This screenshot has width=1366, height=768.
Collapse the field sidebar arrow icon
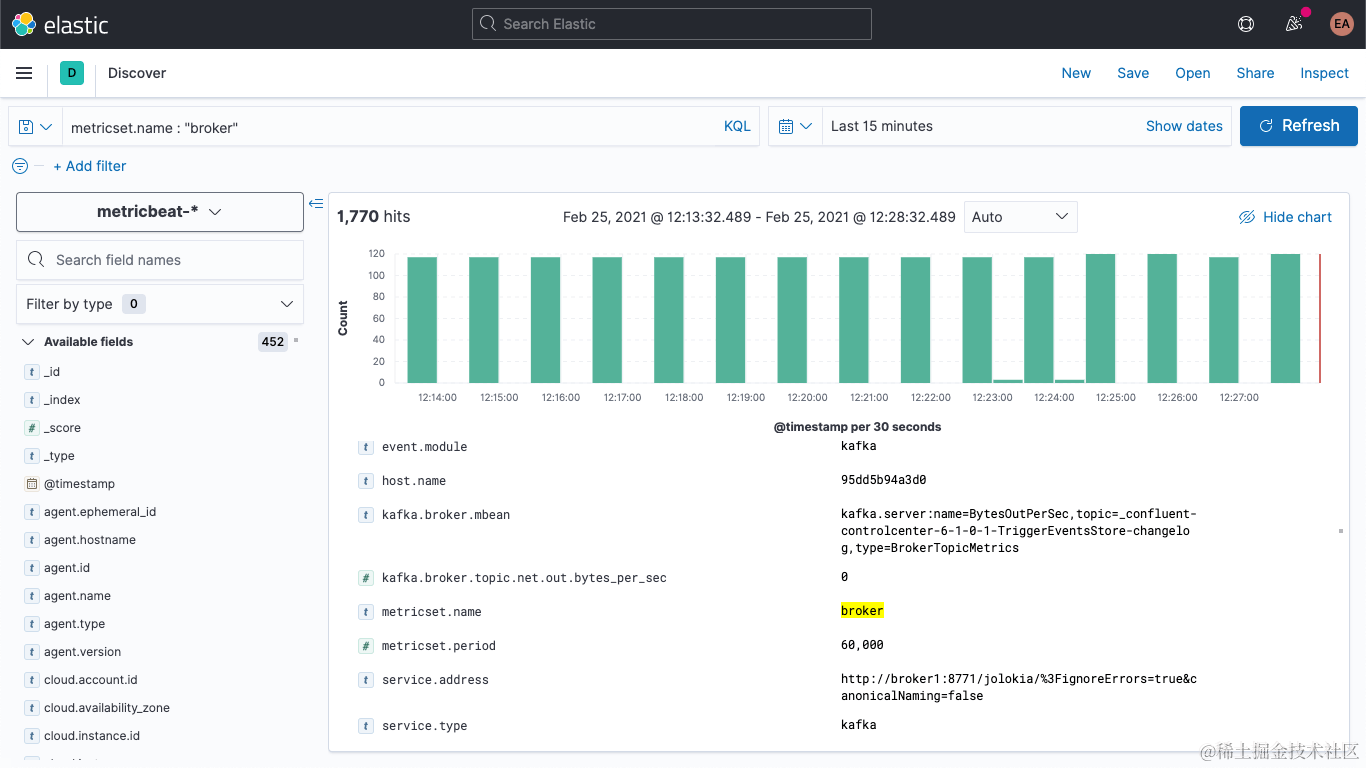click(316, 204)
